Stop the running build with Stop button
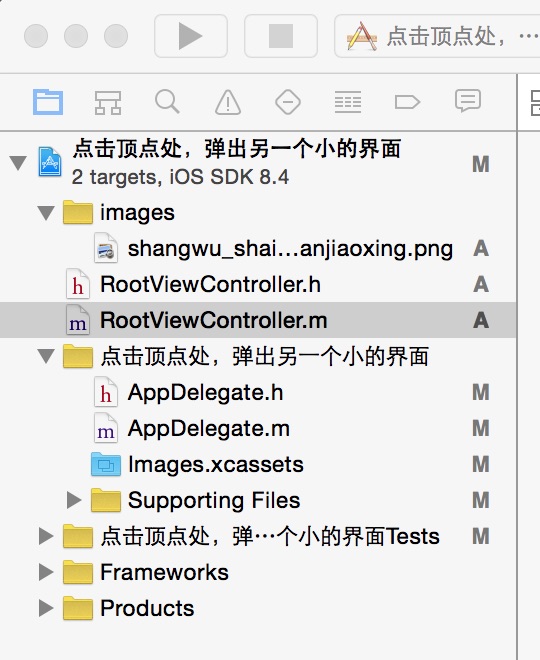This screenshot has width=540, height=660. click(x=281, y=36)
